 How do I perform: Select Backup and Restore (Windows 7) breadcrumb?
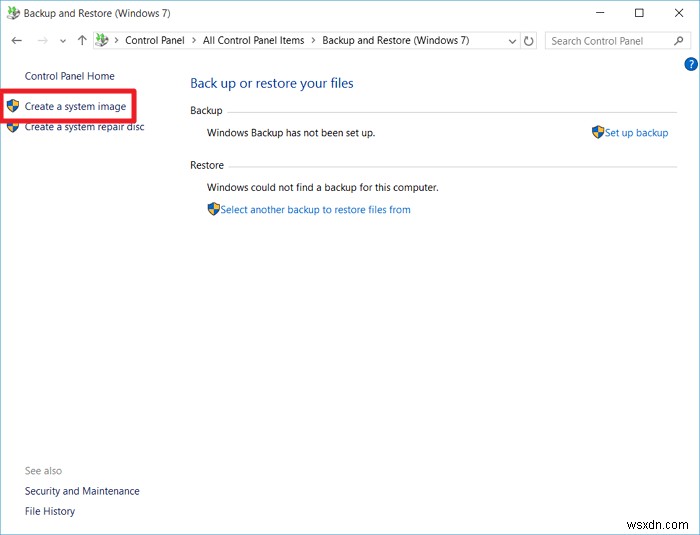(396, 41)
